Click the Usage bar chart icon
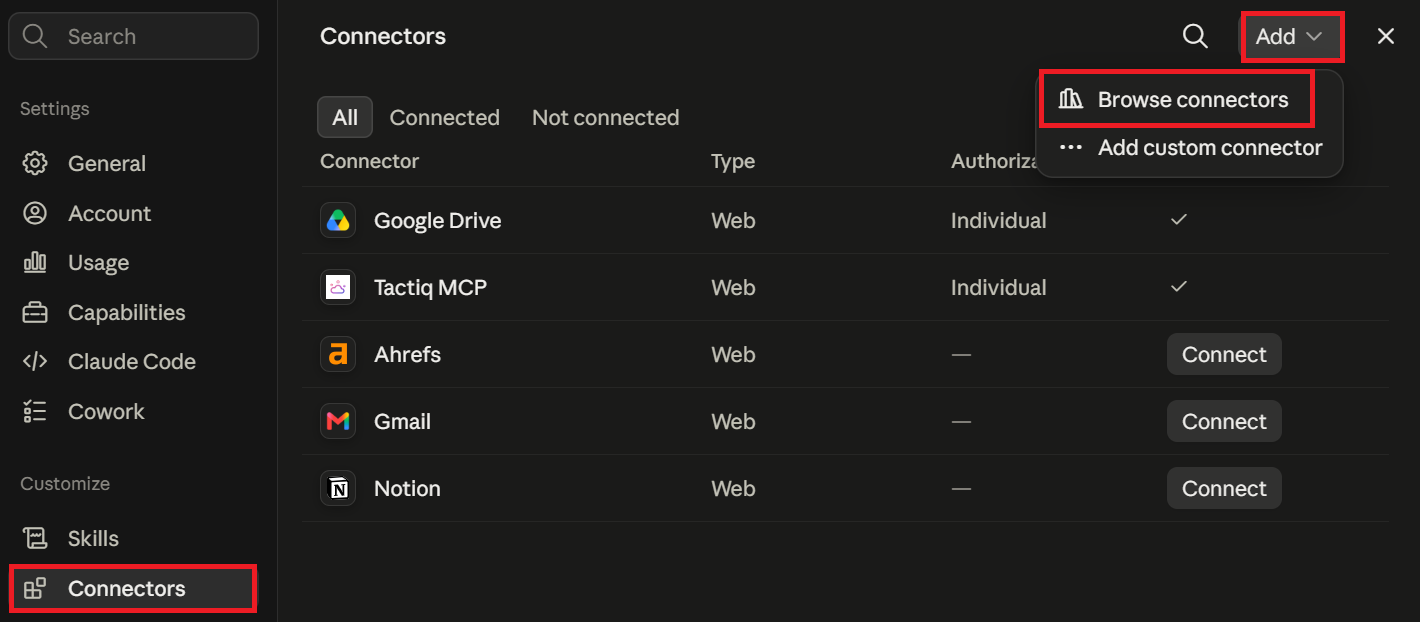The height and width of the screenshot is (622, 1420). tap(35, 262)
